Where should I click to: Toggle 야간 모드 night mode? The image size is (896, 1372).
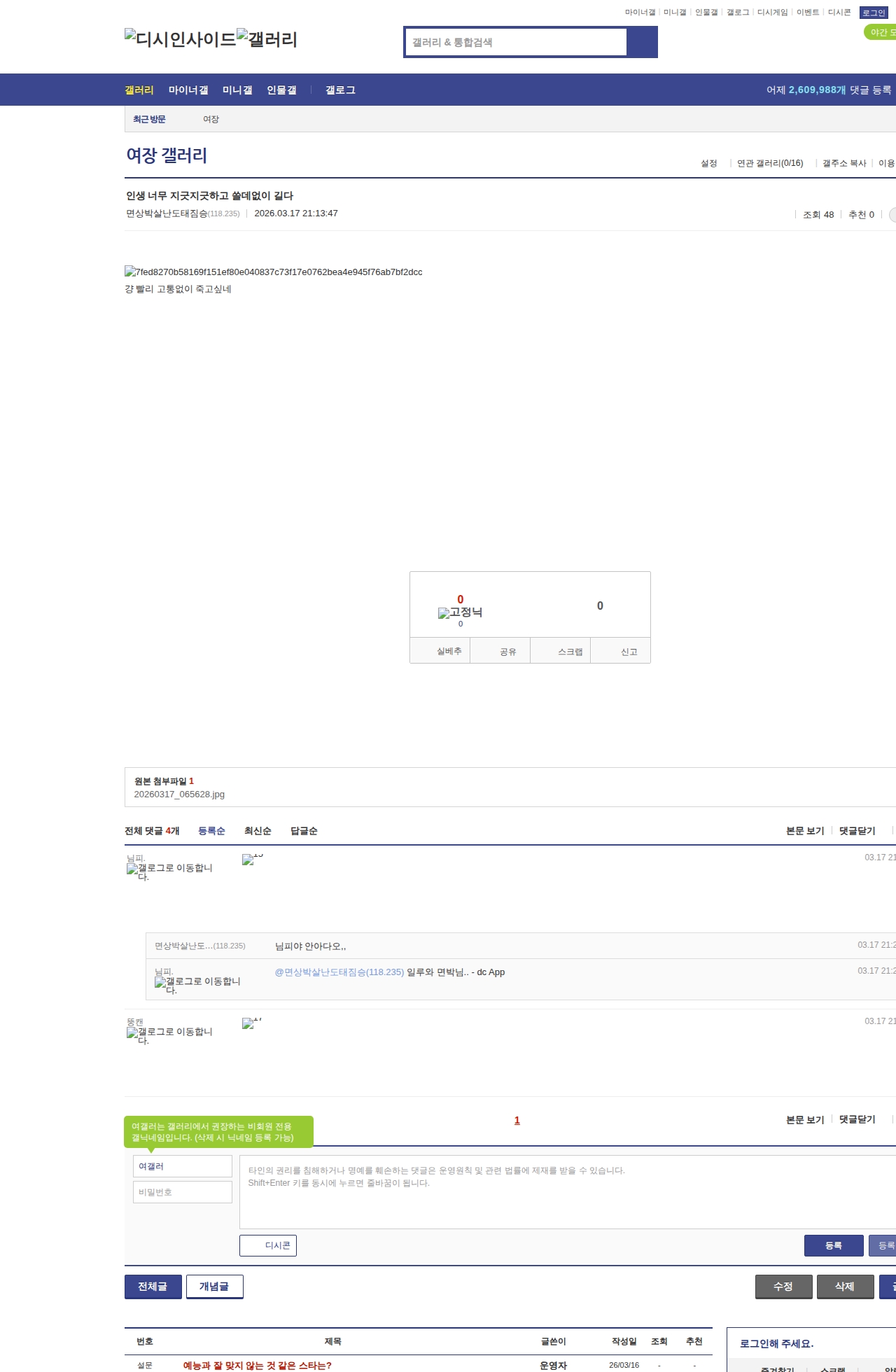tap(881, 32)
